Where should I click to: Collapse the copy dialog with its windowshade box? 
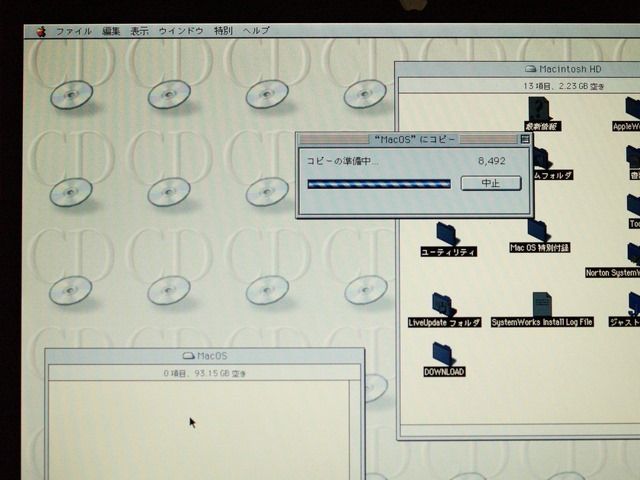[x=525, y=139]
